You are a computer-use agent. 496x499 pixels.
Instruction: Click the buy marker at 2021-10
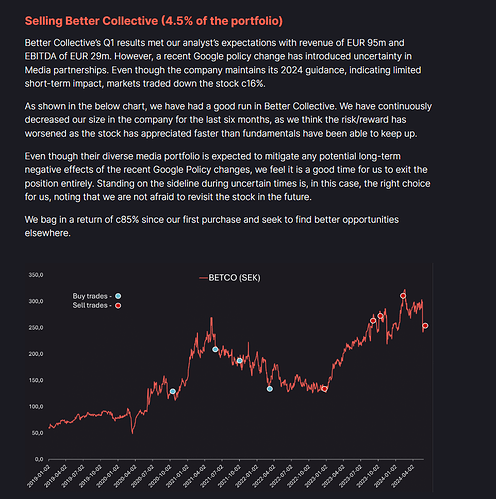[x=239, y=361]
